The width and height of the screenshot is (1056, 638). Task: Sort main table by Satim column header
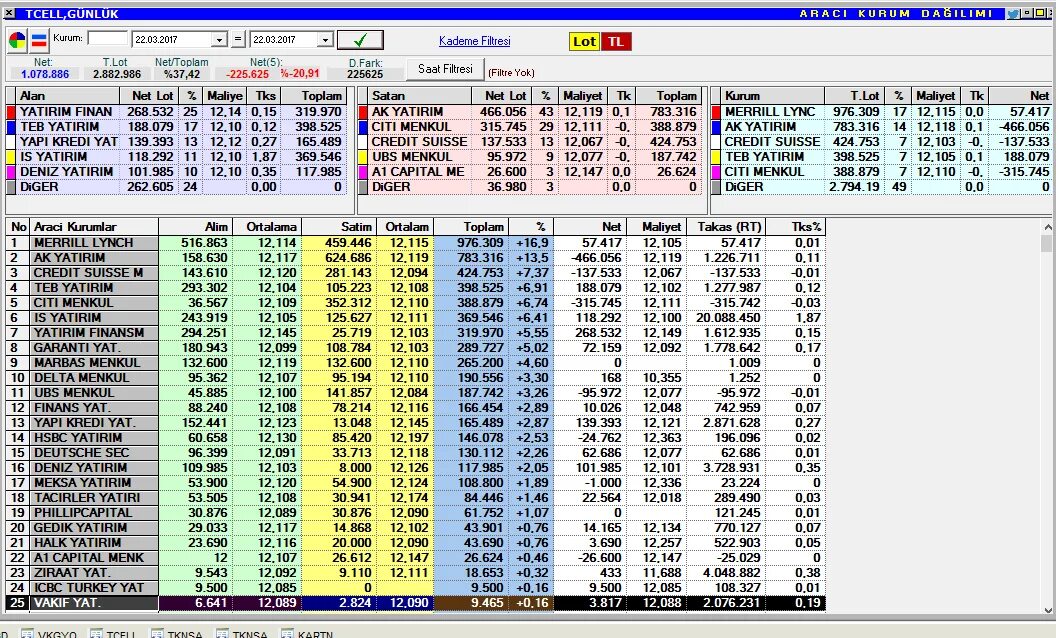tap(339, 227)
